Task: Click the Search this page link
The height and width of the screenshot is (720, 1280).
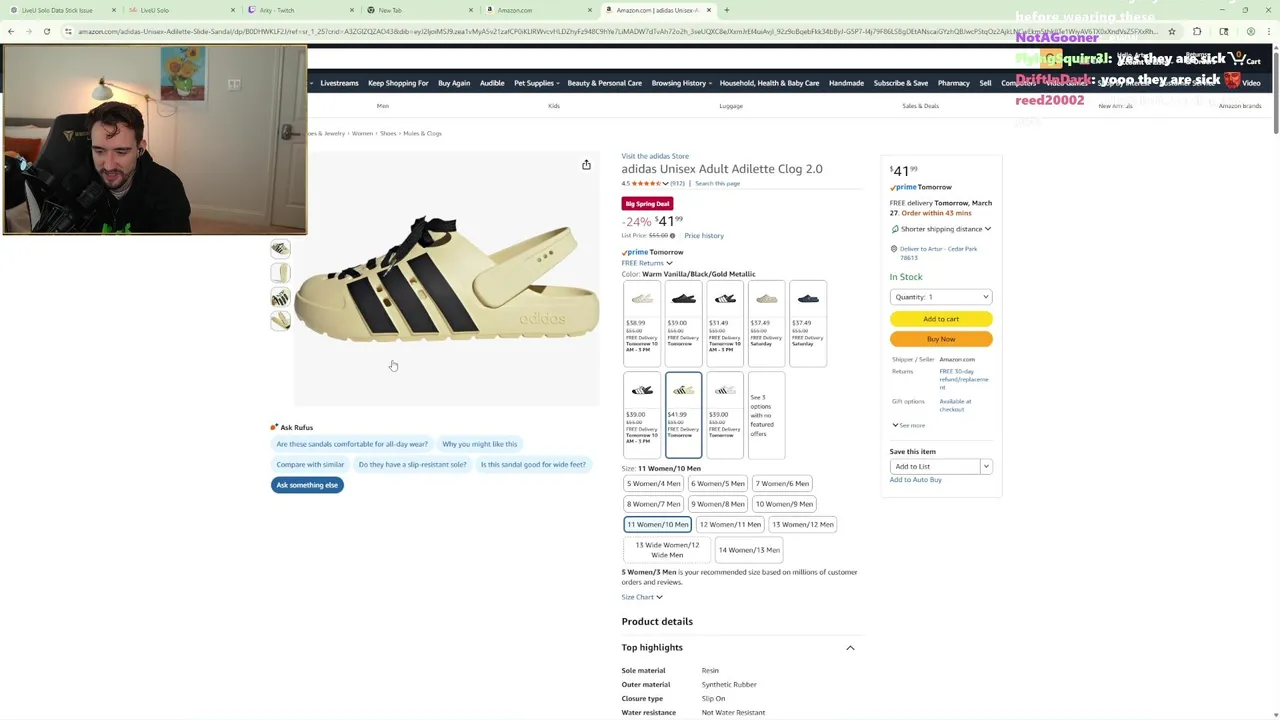Action: pyautogui.click(x=717, y=184)
